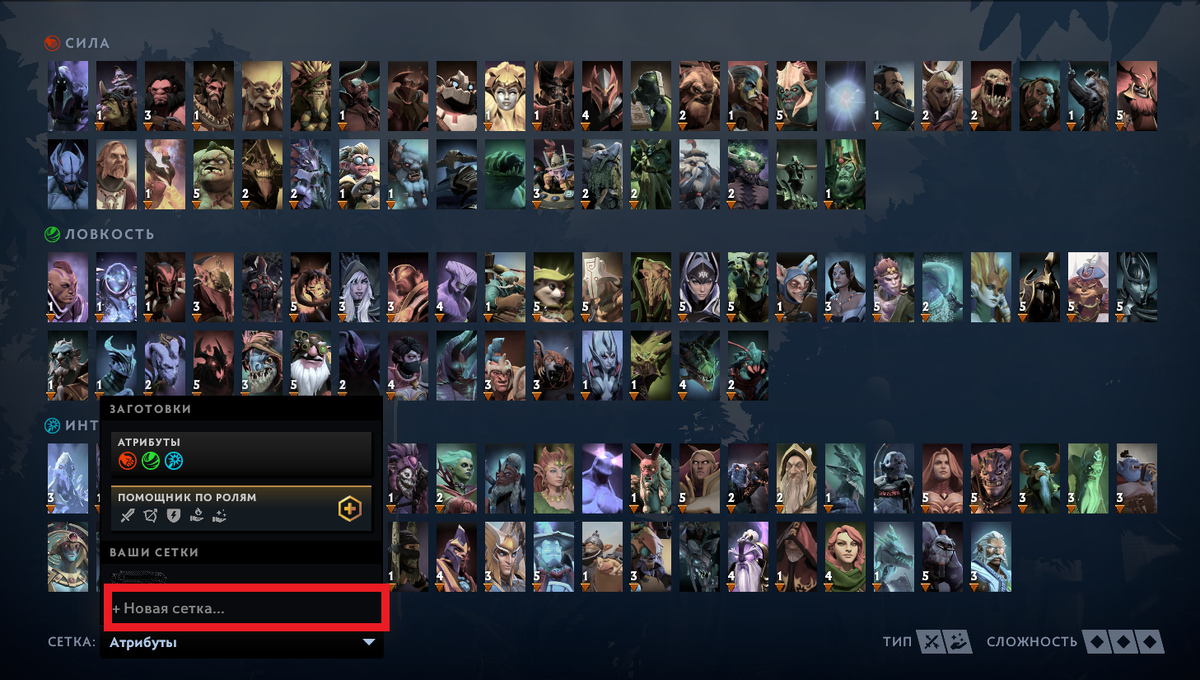Select the glowing Io wisp hero portrait
The image size is (1200, 680).
coord(847,96)
